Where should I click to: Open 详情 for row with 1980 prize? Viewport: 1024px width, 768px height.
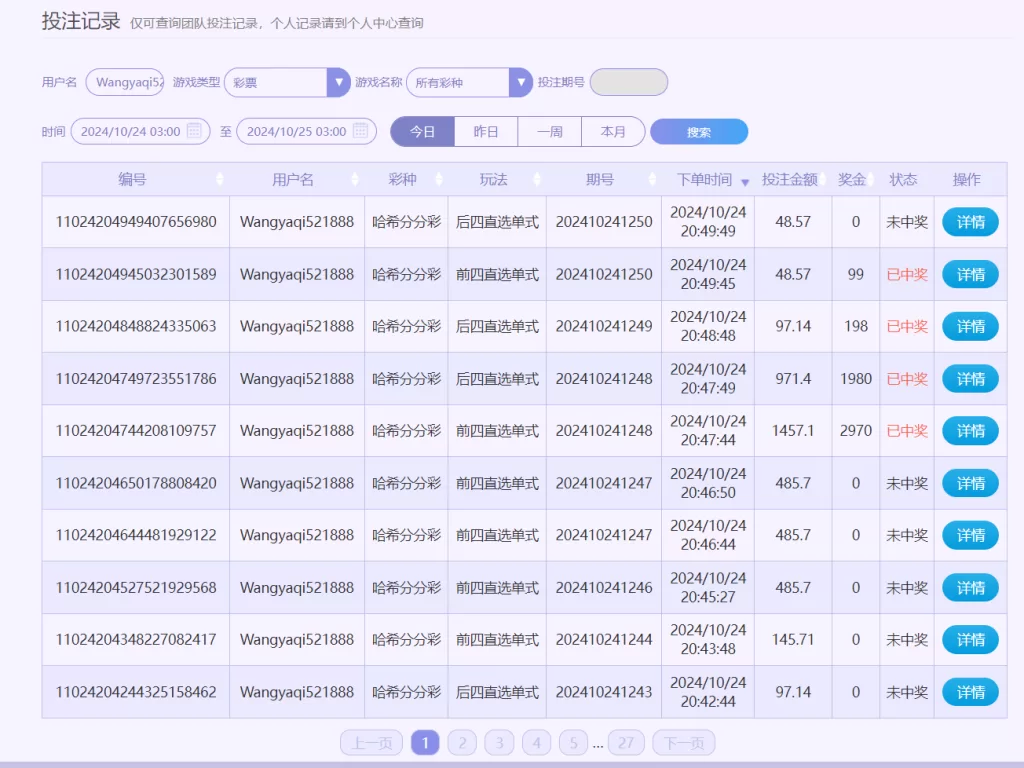[x=970, y=379]
